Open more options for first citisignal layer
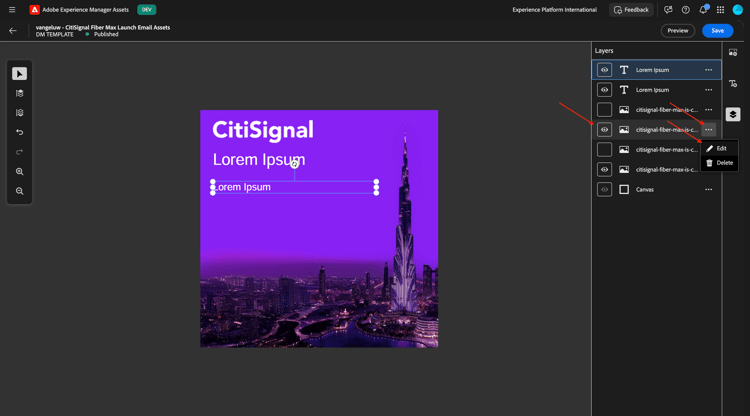The height and width of the screenshot is (416, 750). (x=708, y=109)
